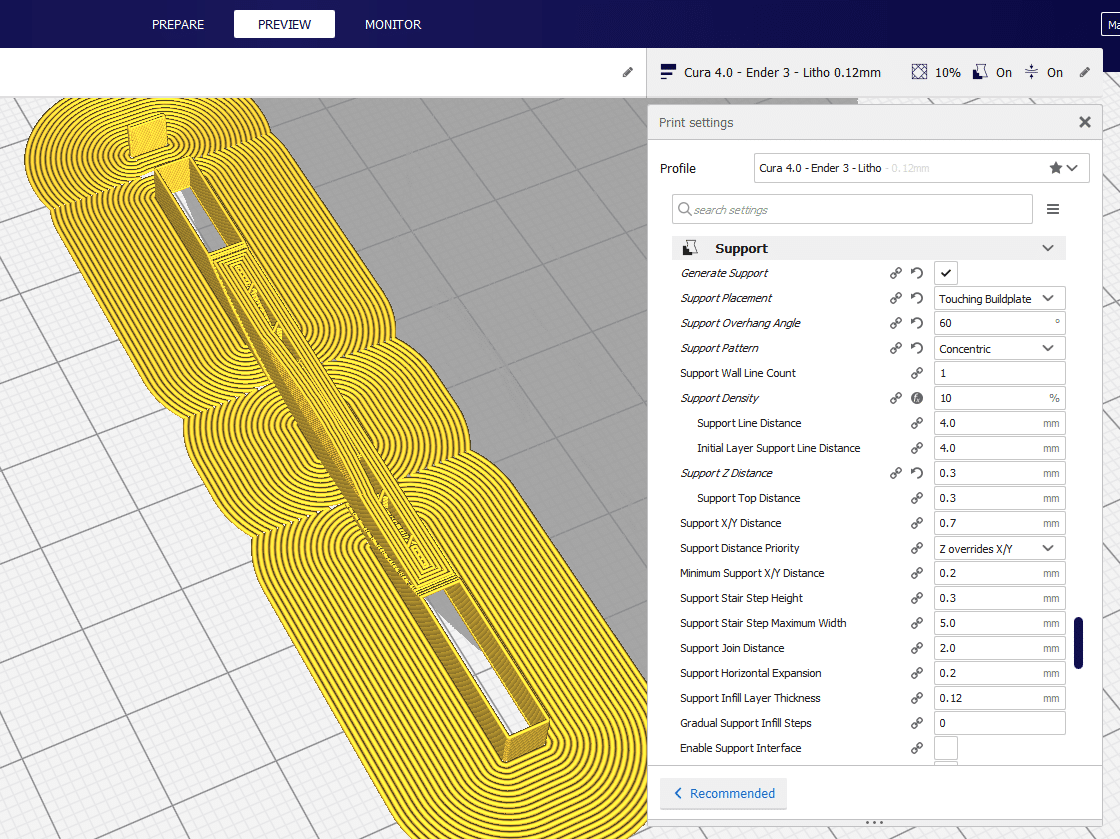
Task: Click the infill 10% icon
Action: coord(919,71)
